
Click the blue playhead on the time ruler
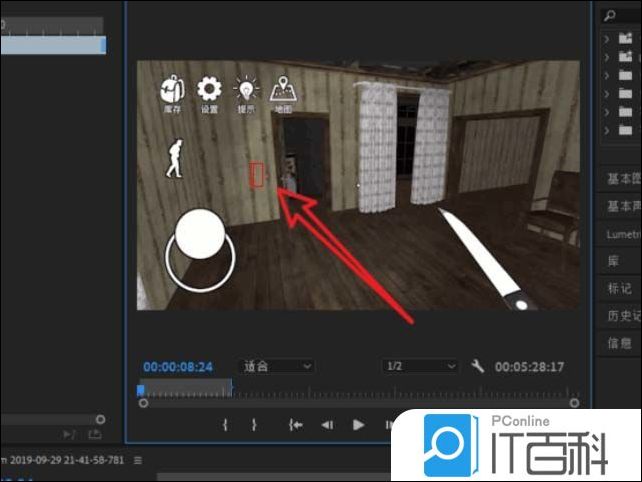tap(141, 389)
